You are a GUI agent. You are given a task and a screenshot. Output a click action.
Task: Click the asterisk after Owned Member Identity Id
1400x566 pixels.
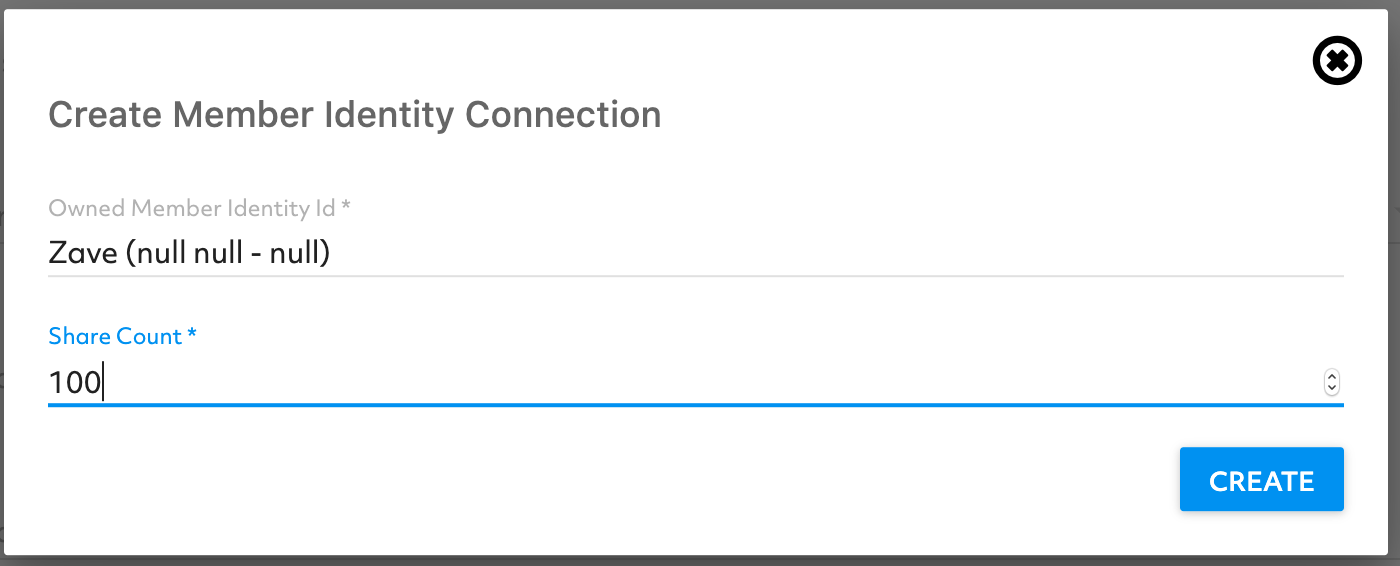point(346,207)
